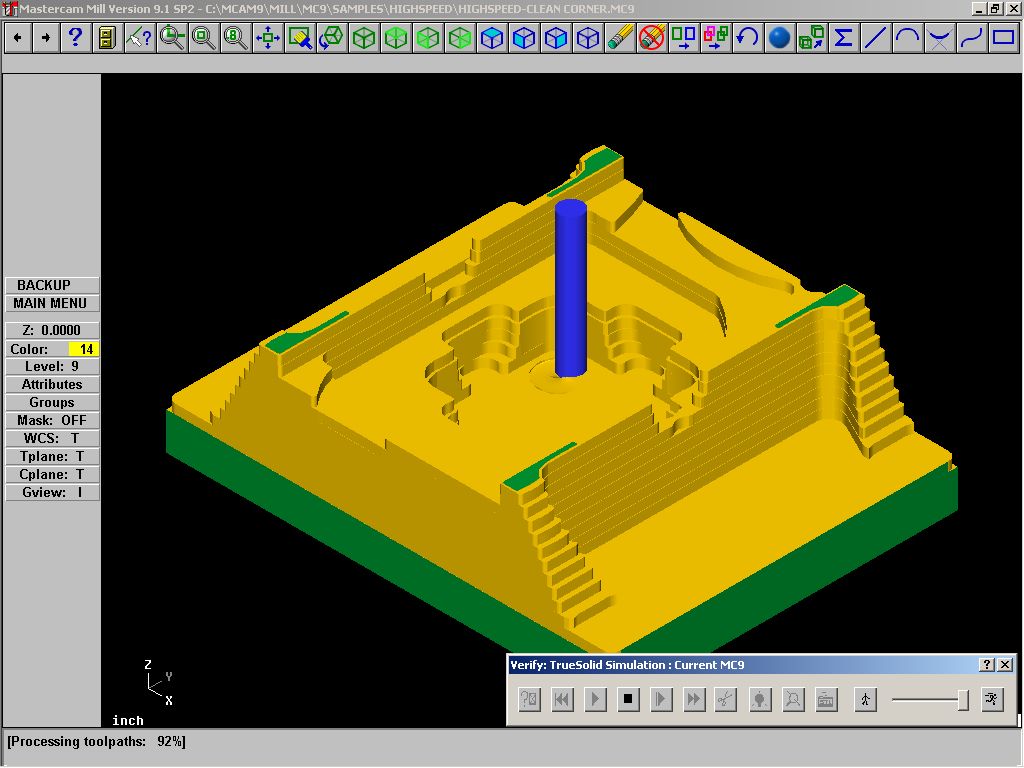
Task: Click the crossed-out magnifier icon in Verify
Action: point(793,699)
